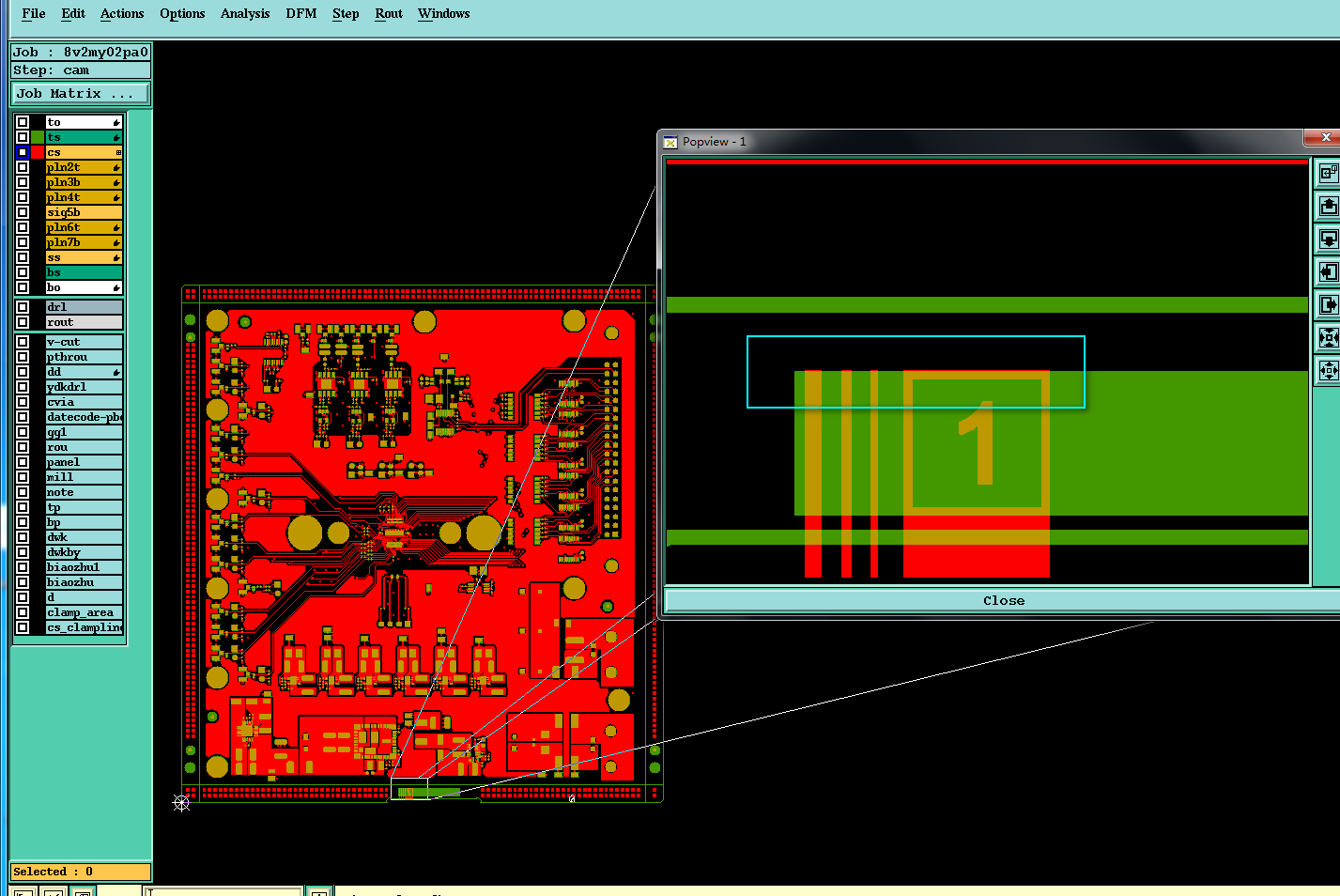Image resolution: width=1340 pixels, height=896 pixels.
Task: Open the Analysis menu
Action: tap(245, 13)
